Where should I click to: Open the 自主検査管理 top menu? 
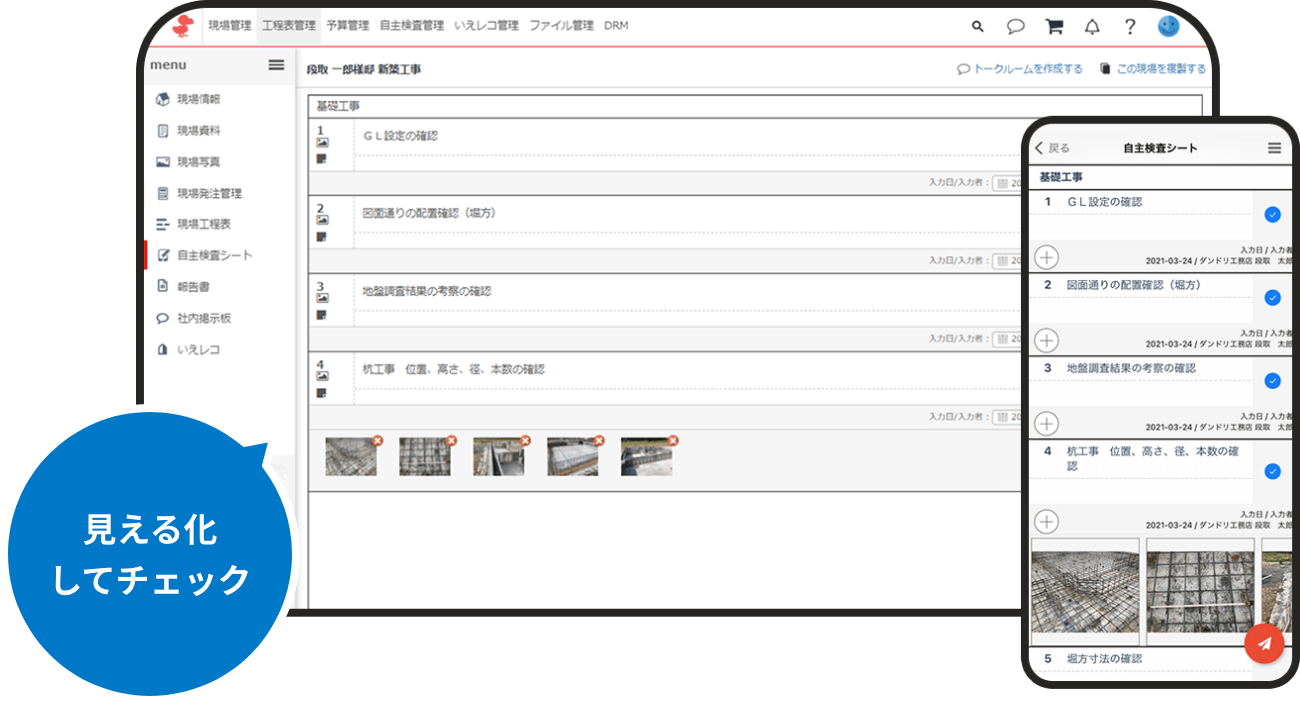coord(411,26)
